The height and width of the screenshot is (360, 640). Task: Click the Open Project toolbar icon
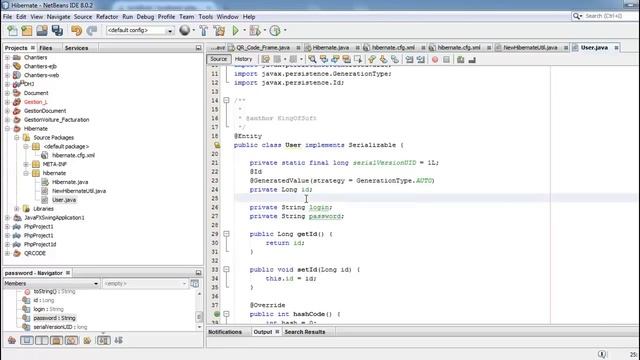coord(42,31)
